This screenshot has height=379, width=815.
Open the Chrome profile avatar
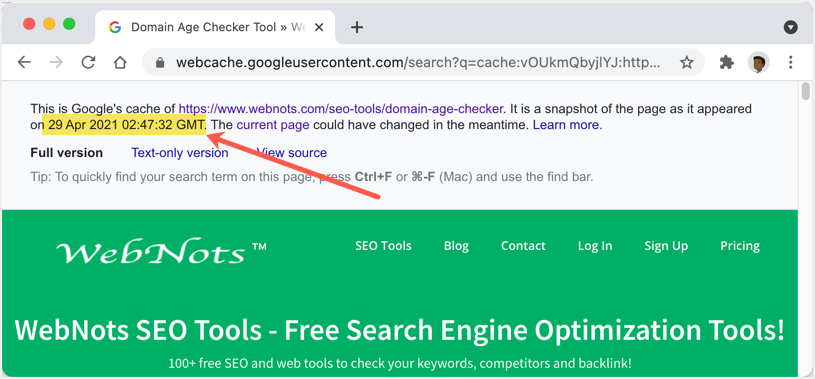click(758, 63)
